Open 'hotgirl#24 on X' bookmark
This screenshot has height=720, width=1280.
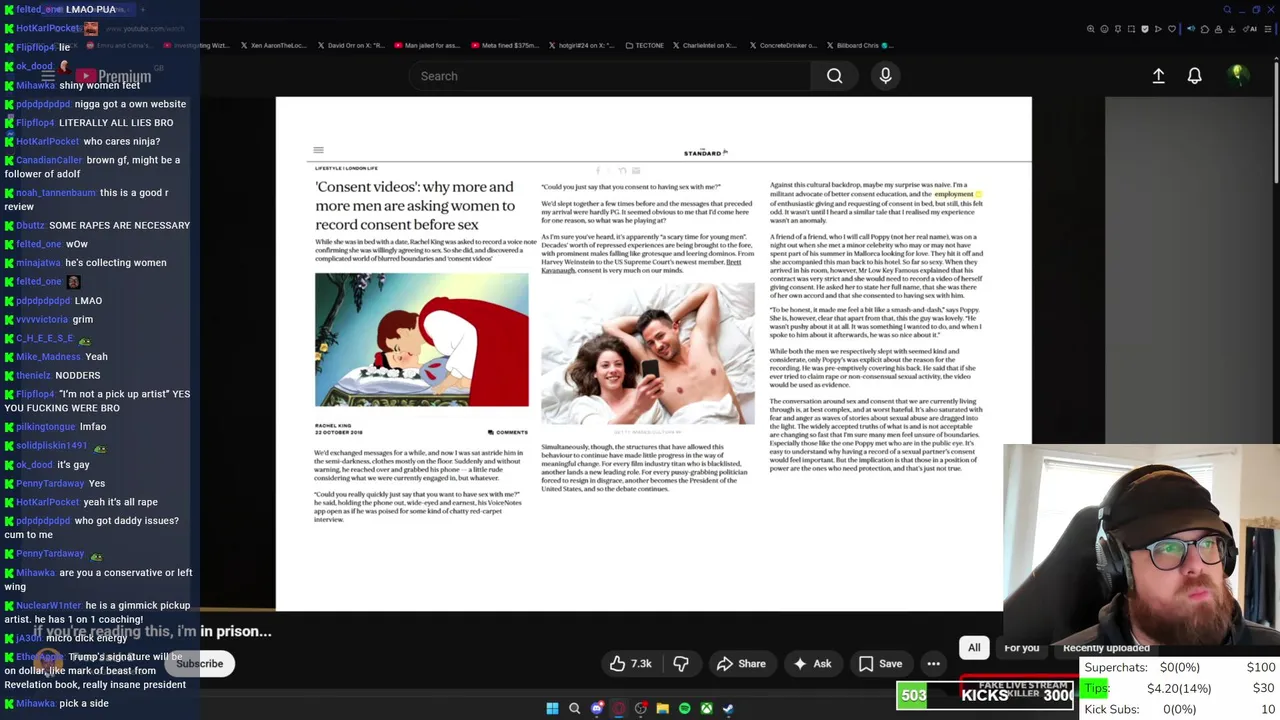click(x=582, y=45)
